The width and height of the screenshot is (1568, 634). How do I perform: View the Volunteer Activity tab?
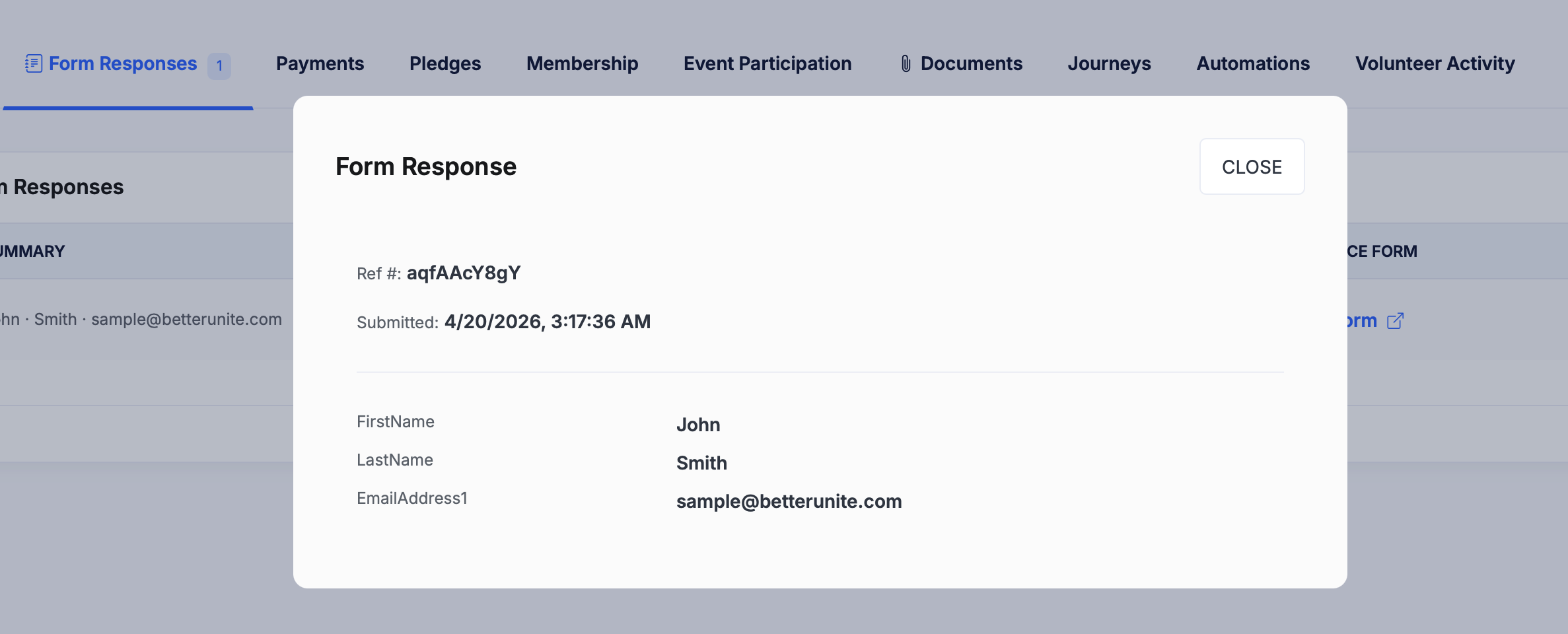tap(1435, 63)
